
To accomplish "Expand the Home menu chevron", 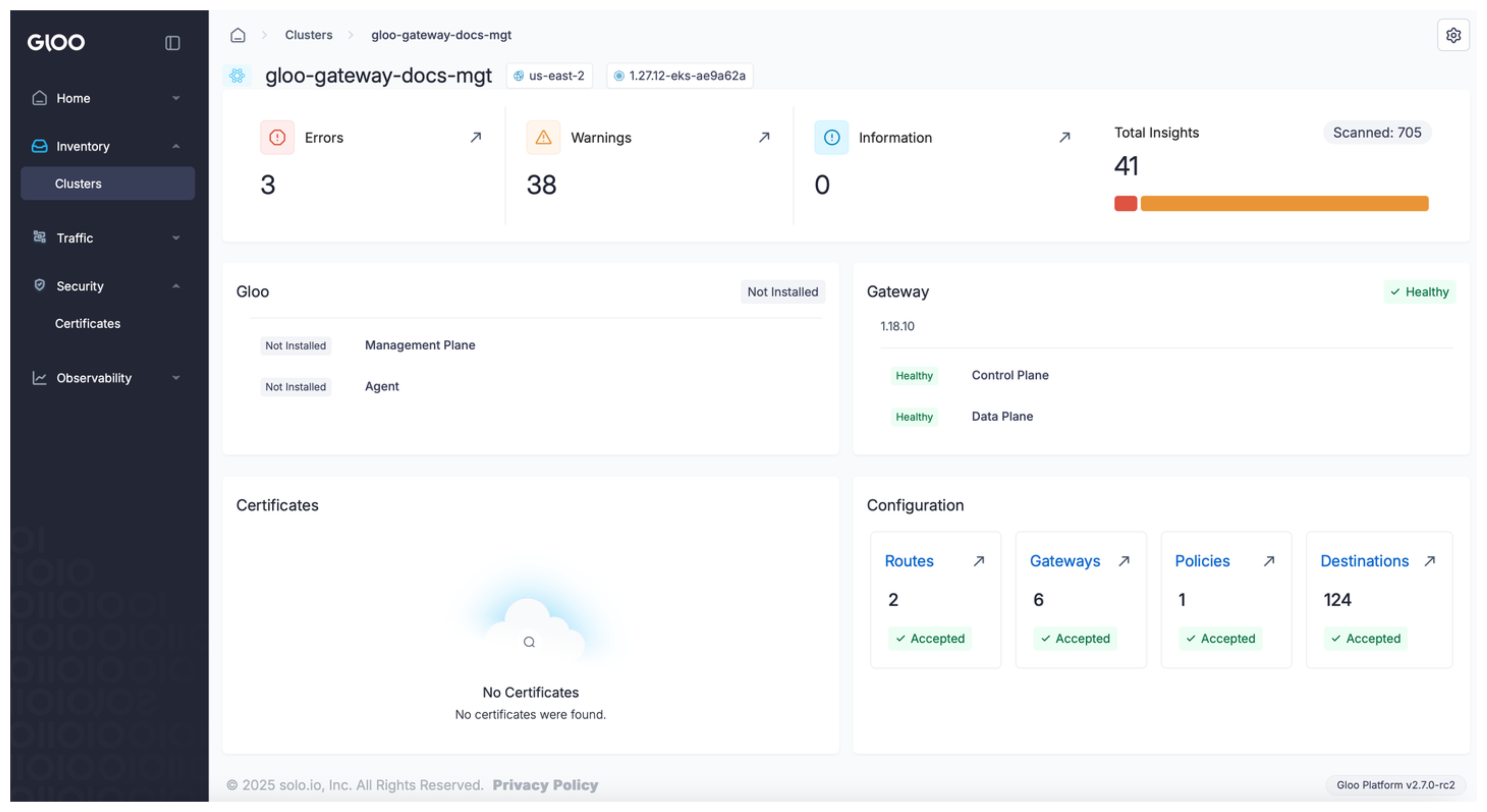I will pos(176,98).
